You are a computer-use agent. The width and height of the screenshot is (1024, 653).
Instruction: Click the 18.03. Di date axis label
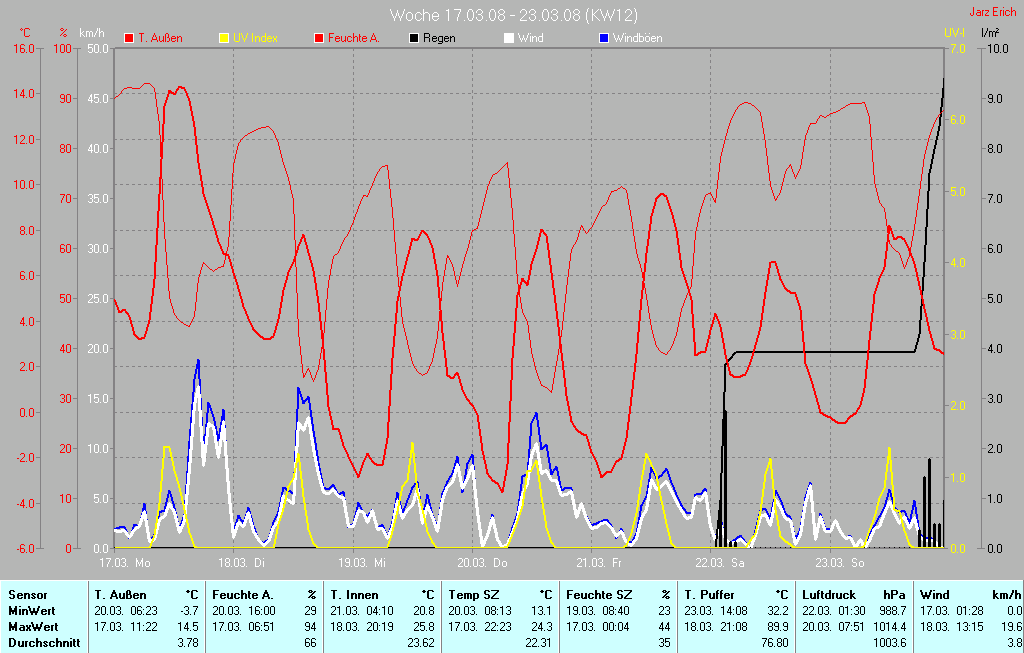coord(242,563)
